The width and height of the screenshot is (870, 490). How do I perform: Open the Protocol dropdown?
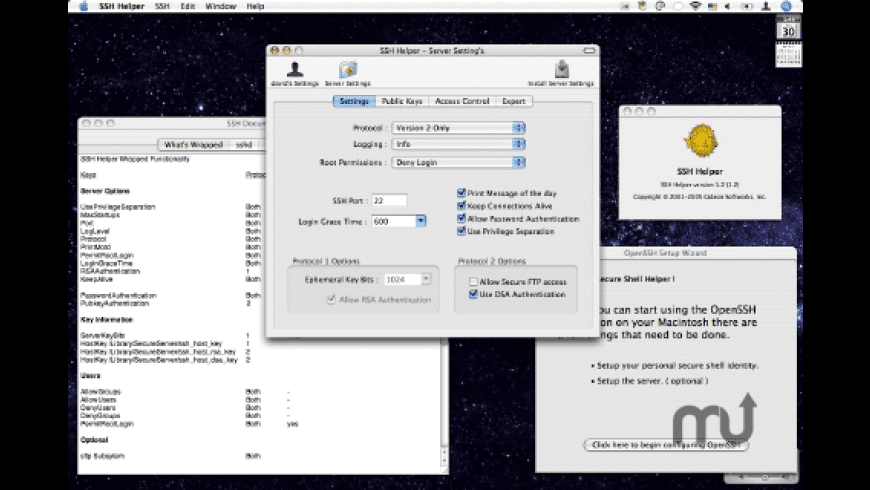tap(458, 128)
